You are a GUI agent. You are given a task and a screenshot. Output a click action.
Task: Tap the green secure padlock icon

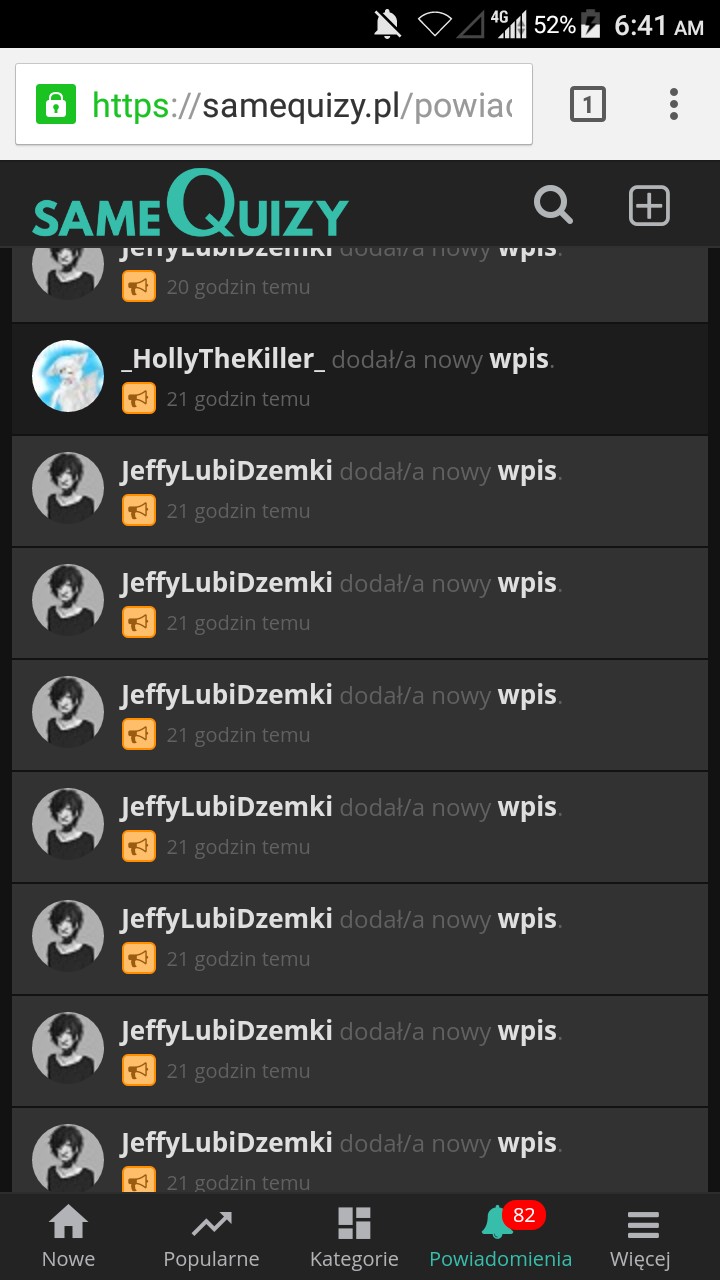point(56,104)
